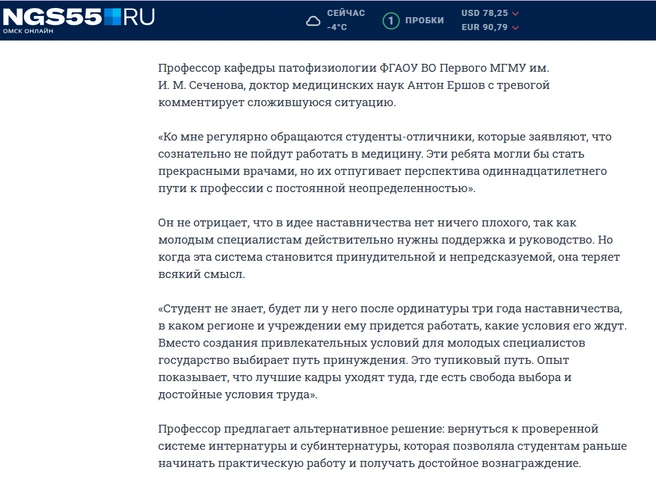Viewport: 656px width, 483px height.
Task: Click the quote starting "Студент не знает"
Action: 392,352
